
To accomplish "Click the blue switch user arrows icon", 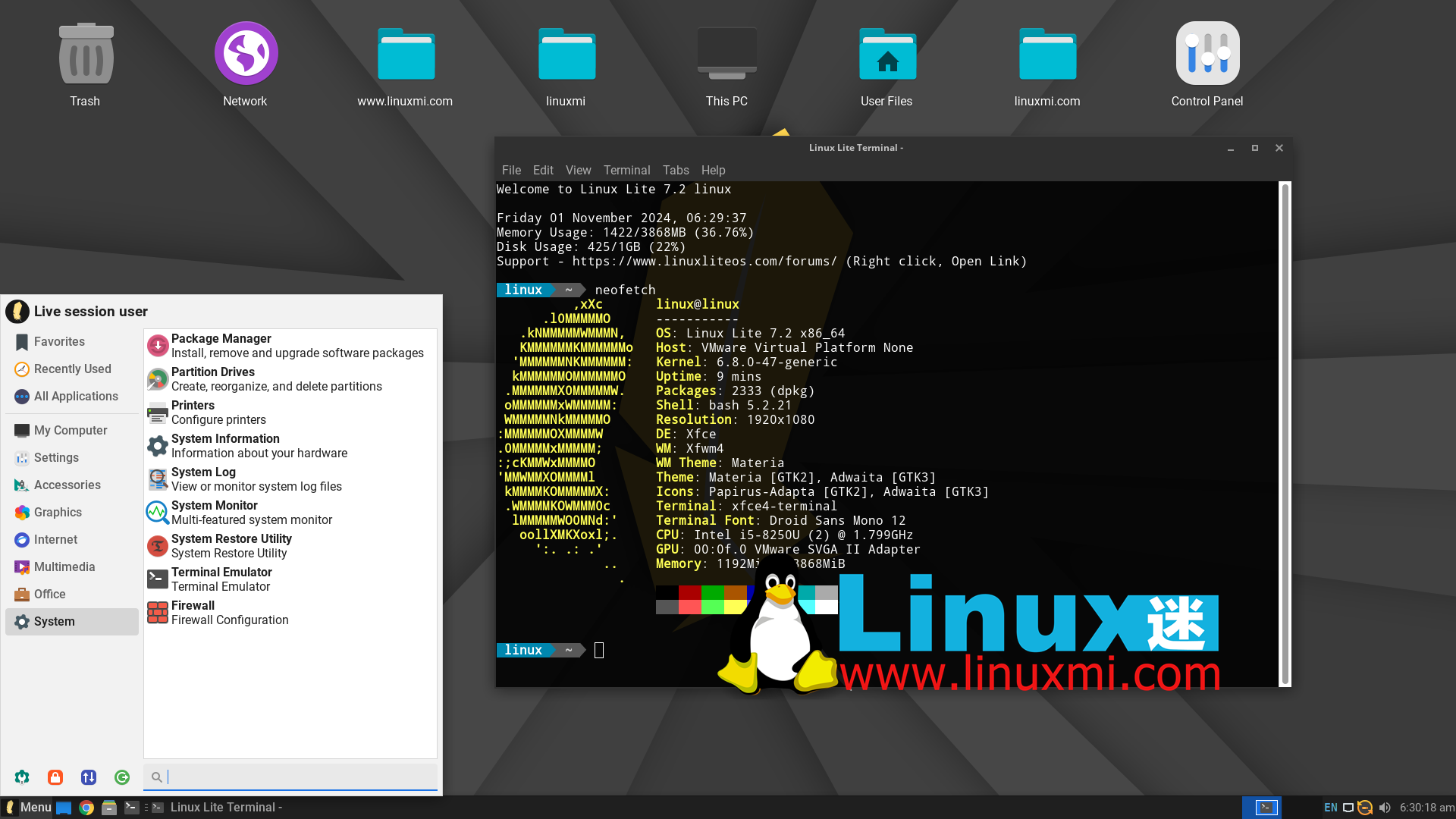I will click(x=89, y=777).
